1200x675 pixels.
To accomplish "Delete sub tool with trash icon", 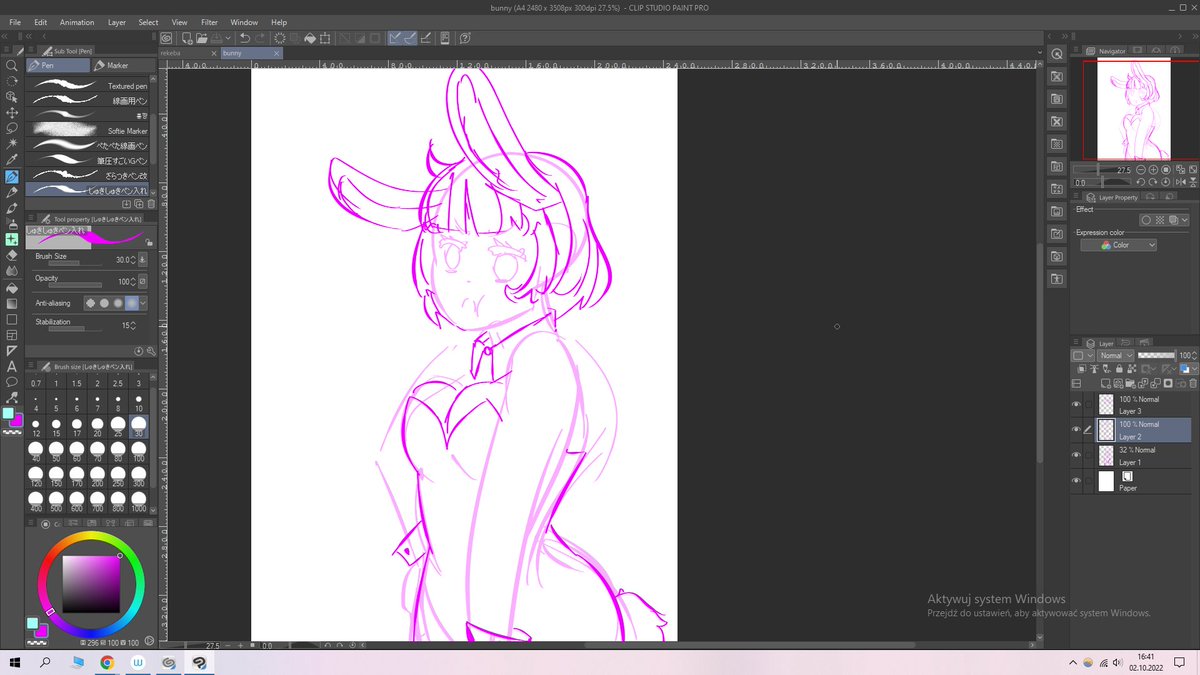I will pos(151,203).
